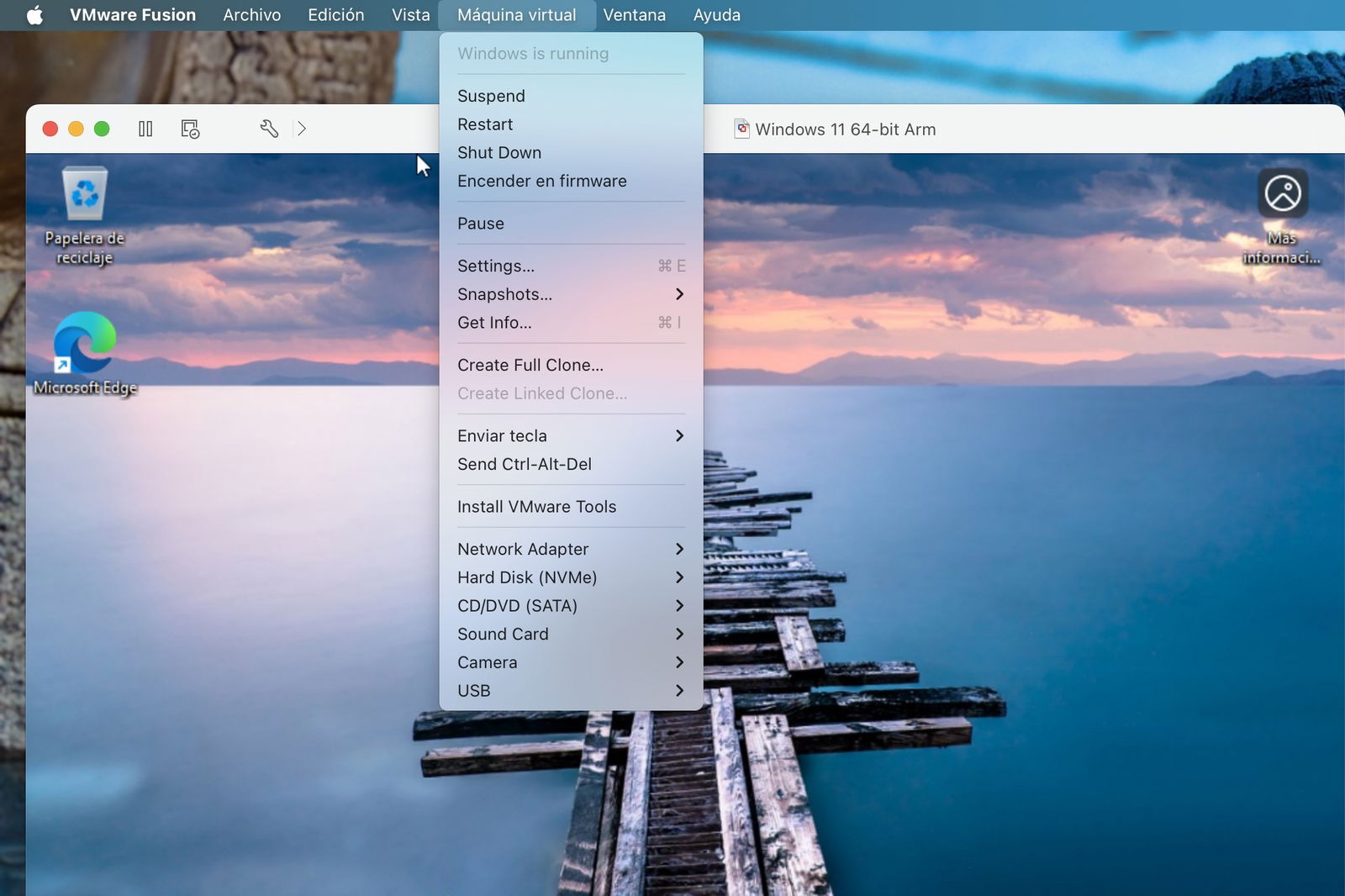Click the document icon beside Windows 11 title

[741, 129]
